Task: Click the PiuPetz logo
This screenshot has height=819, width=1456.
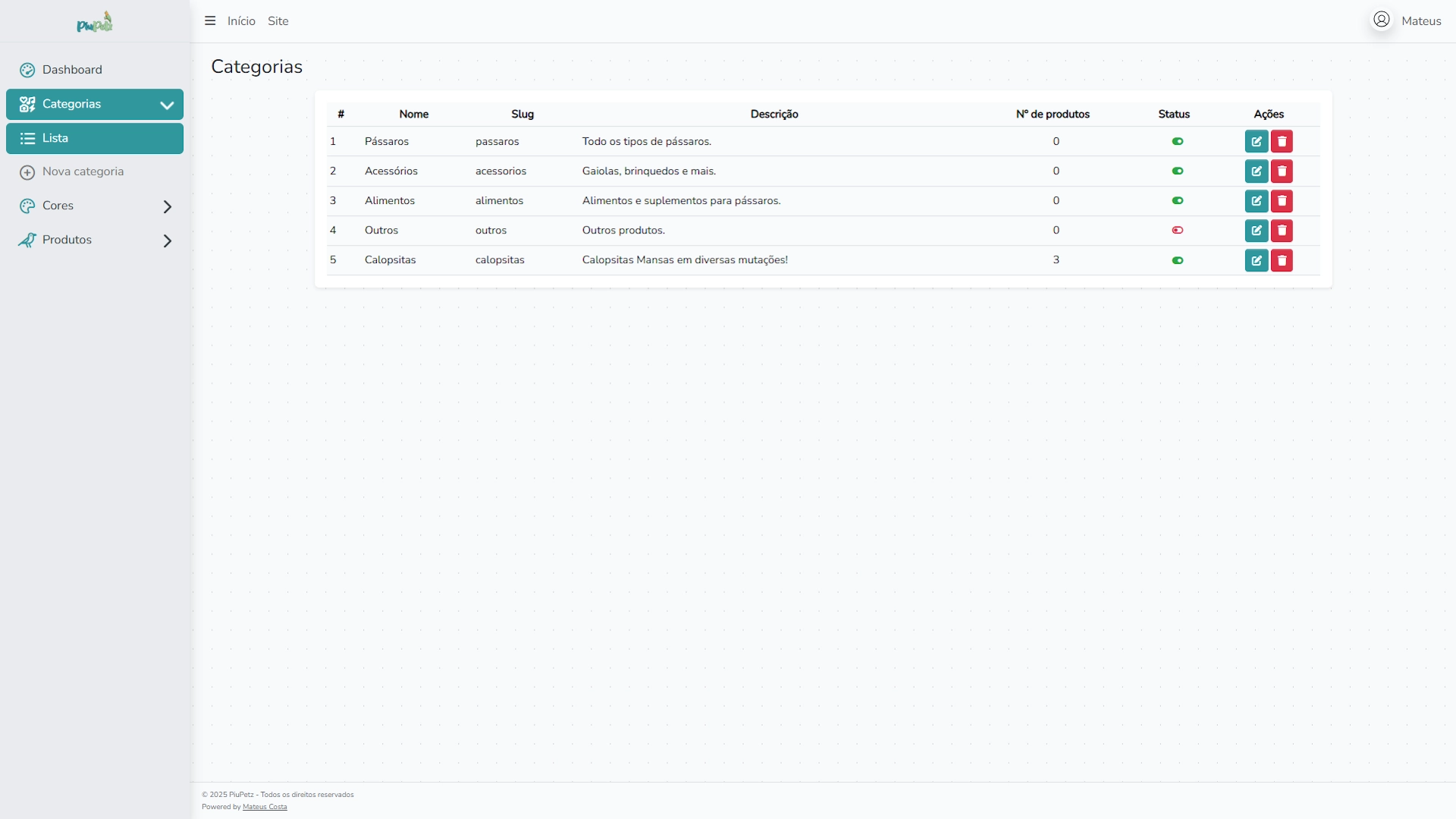Action: (x=95, y=22)
